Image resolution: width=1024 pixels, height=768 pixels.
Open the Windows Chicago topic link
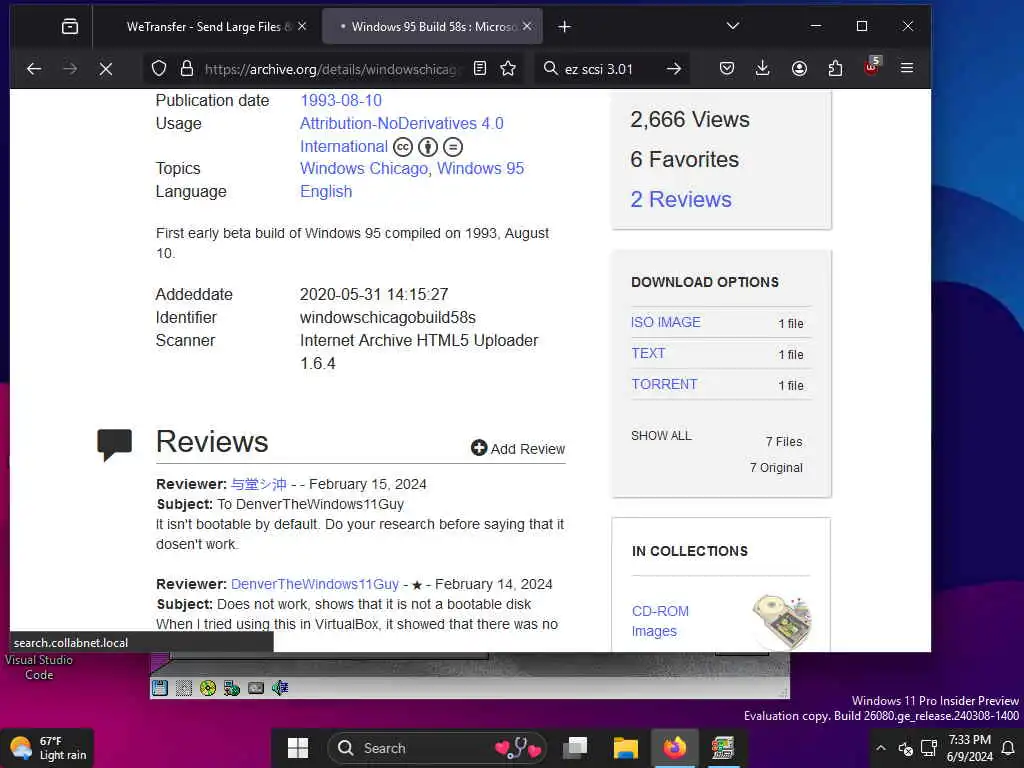point(364,168)
